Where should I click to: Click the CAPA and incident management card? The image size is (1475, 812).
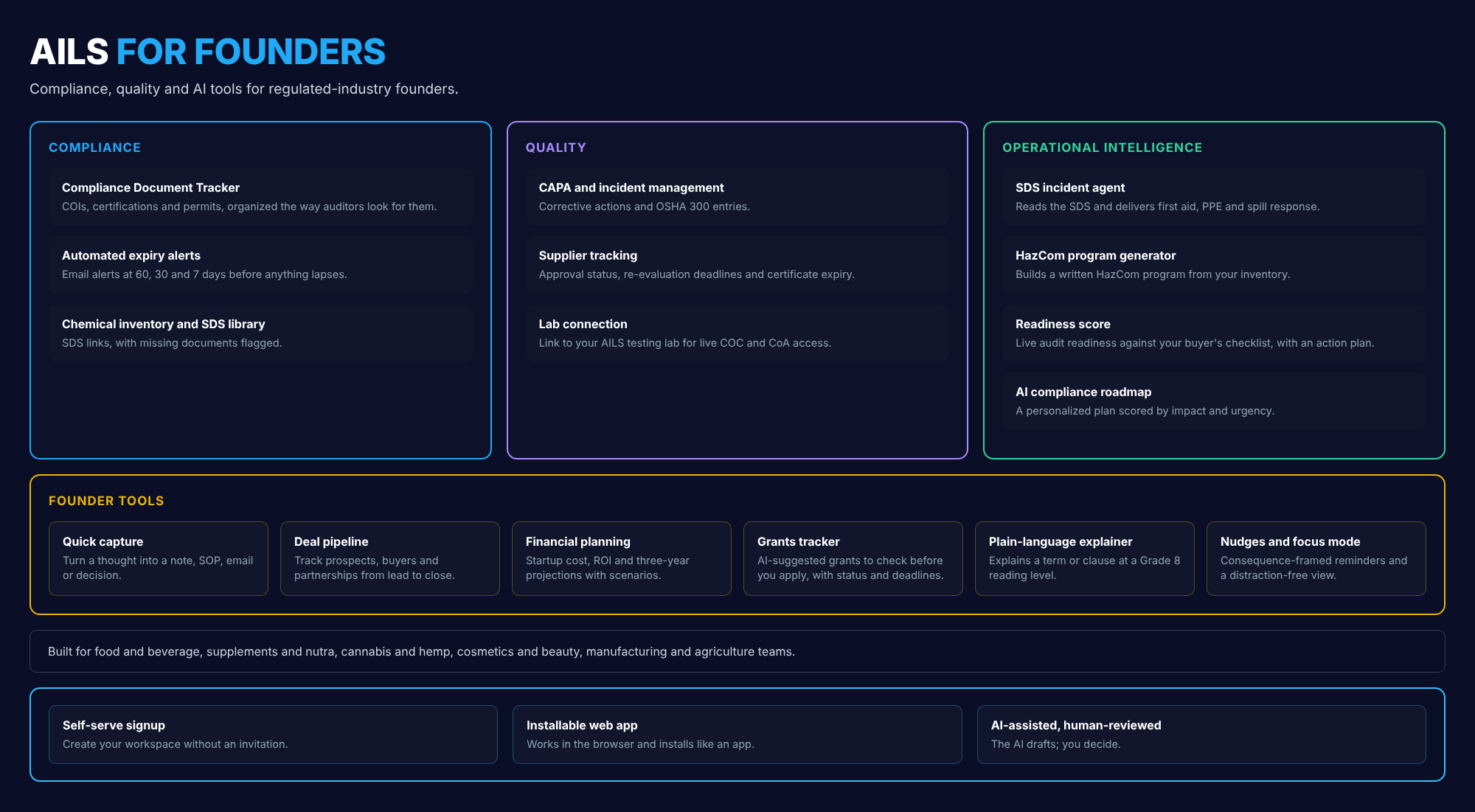(737, 197)
